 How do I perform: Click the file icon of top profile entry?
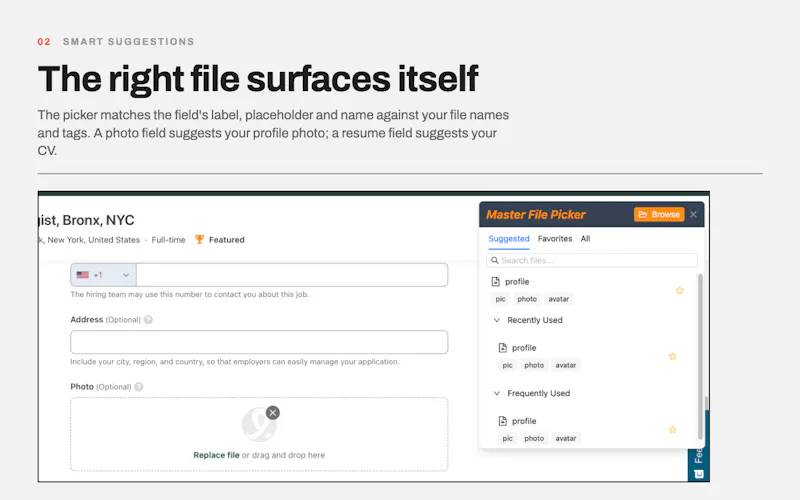point(495,282)
